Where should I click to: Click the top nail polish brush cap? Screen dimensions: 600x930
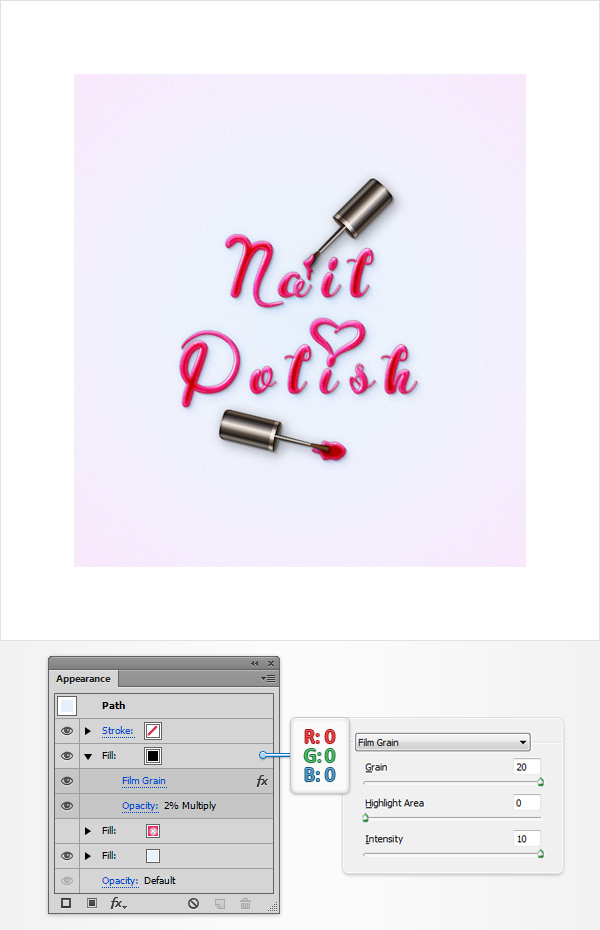click(x=365, y=206)
